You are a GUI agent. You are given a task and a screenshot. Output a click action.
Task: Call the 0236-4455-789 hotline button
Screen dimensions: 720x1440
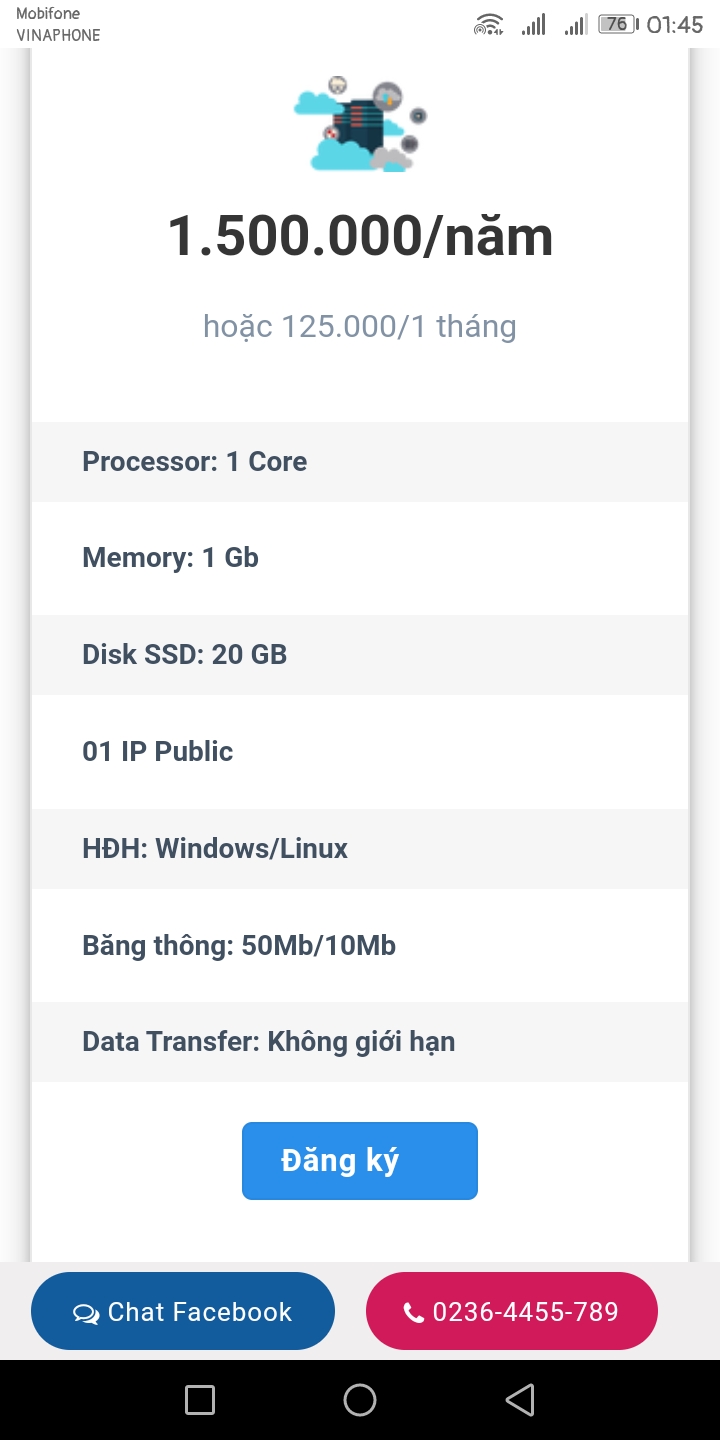512,1311
